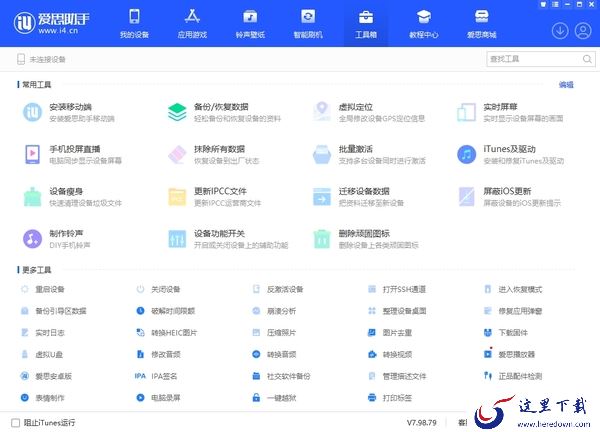This screenshot has height=432, width=600.
Task: Open 备份引导区数据
Action: pos(54,311)
